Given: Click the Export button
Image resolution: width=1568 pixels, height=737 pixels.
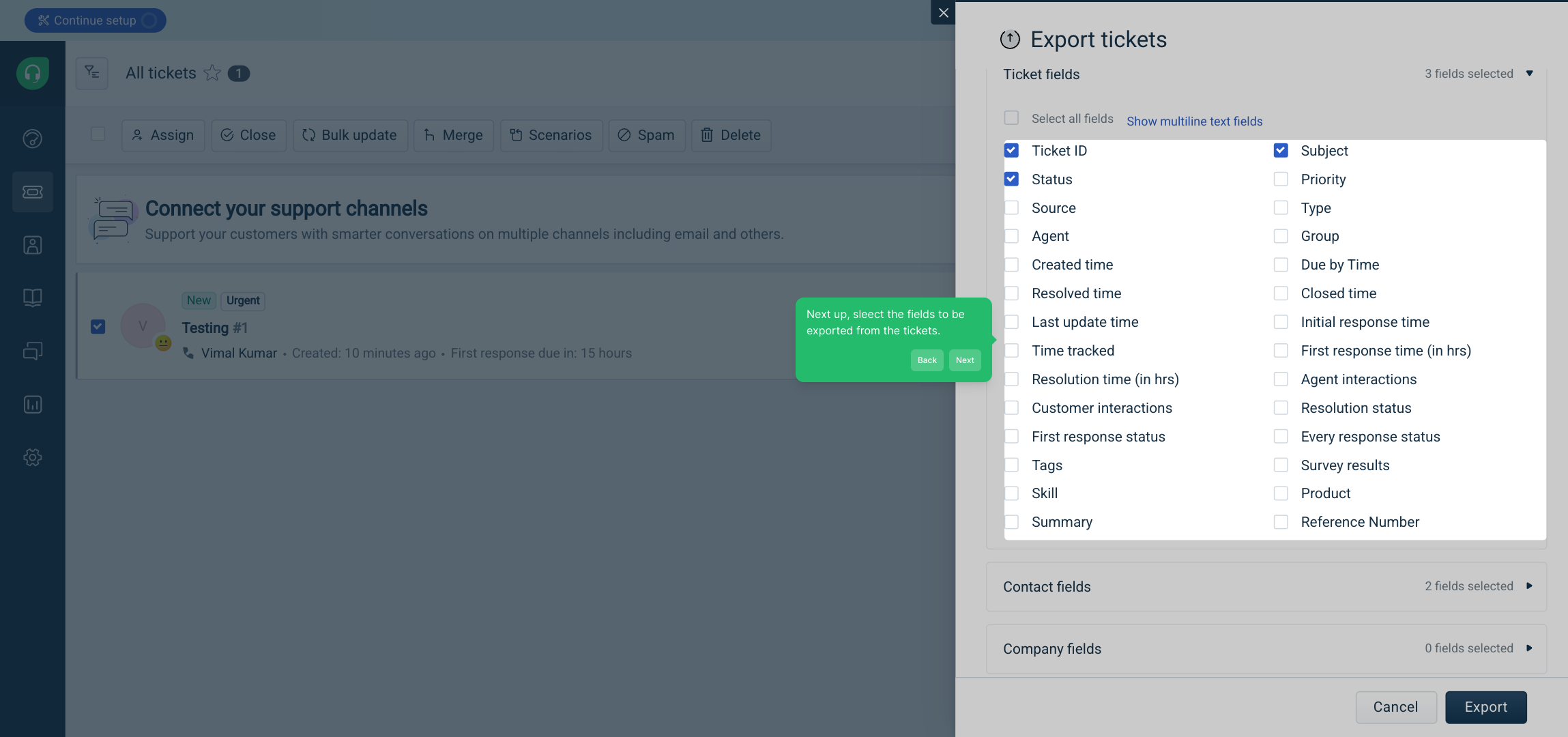Looking at the screenshot, I should pyautogui.click(x=1485, y=707).
